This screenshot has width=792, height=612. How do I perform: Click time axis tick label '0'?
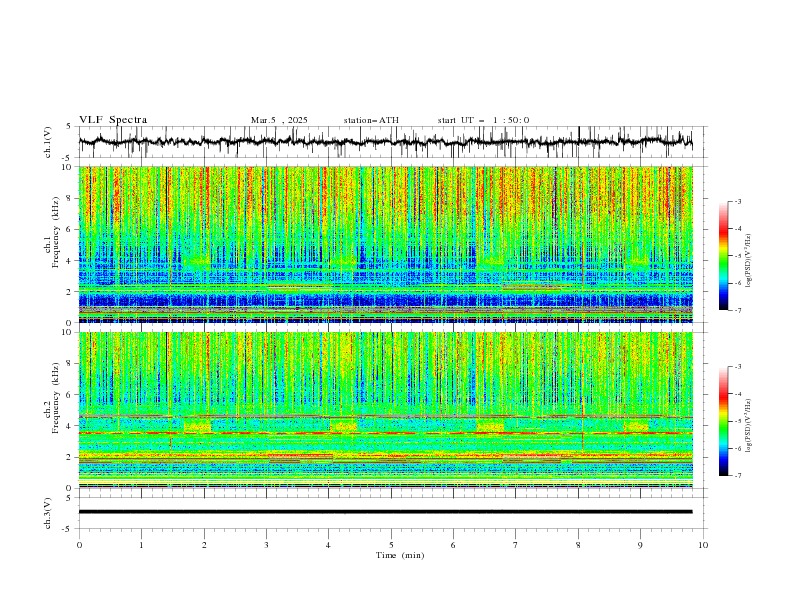pyautogui.click(x=79, y=545)
